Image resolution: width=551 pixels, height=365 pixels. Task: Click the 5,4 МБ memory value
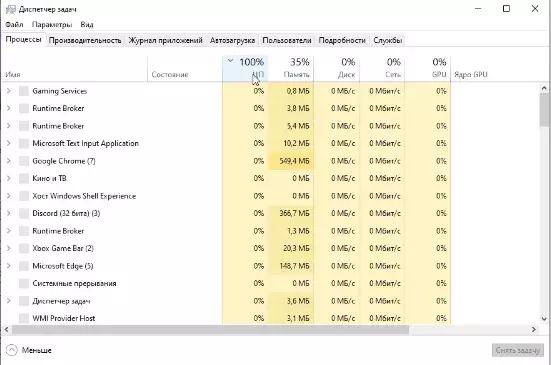[x=298, y=126]
